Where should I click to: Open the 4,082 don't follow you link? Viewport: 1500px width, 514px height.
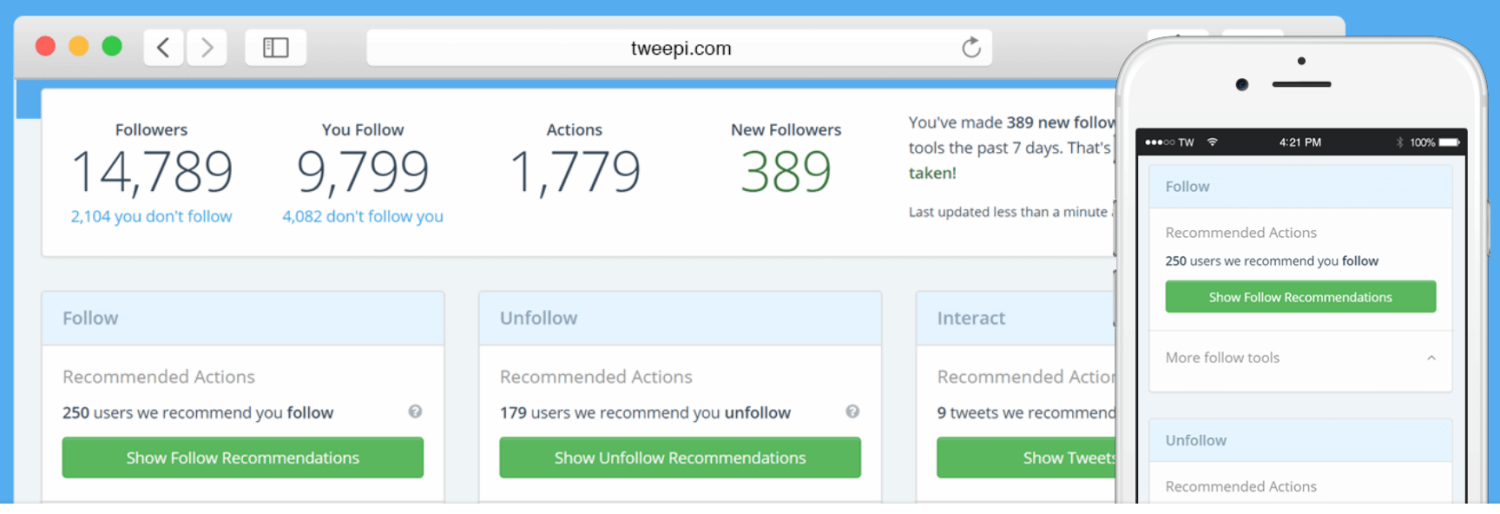(362, 216)
